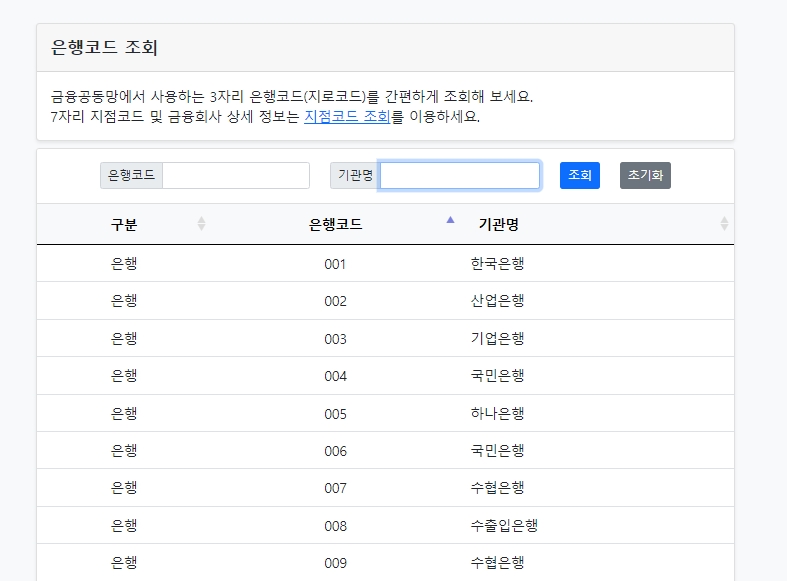787x581 pixels.
Task: Select code cell 002
Action: (335, 301)
